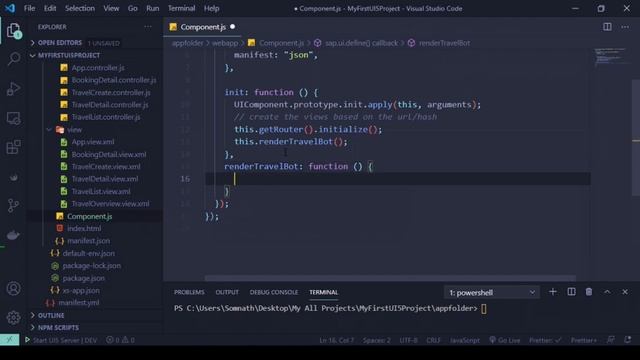
Task: Kill terminal with trash icon
Action: click(589, 292)
